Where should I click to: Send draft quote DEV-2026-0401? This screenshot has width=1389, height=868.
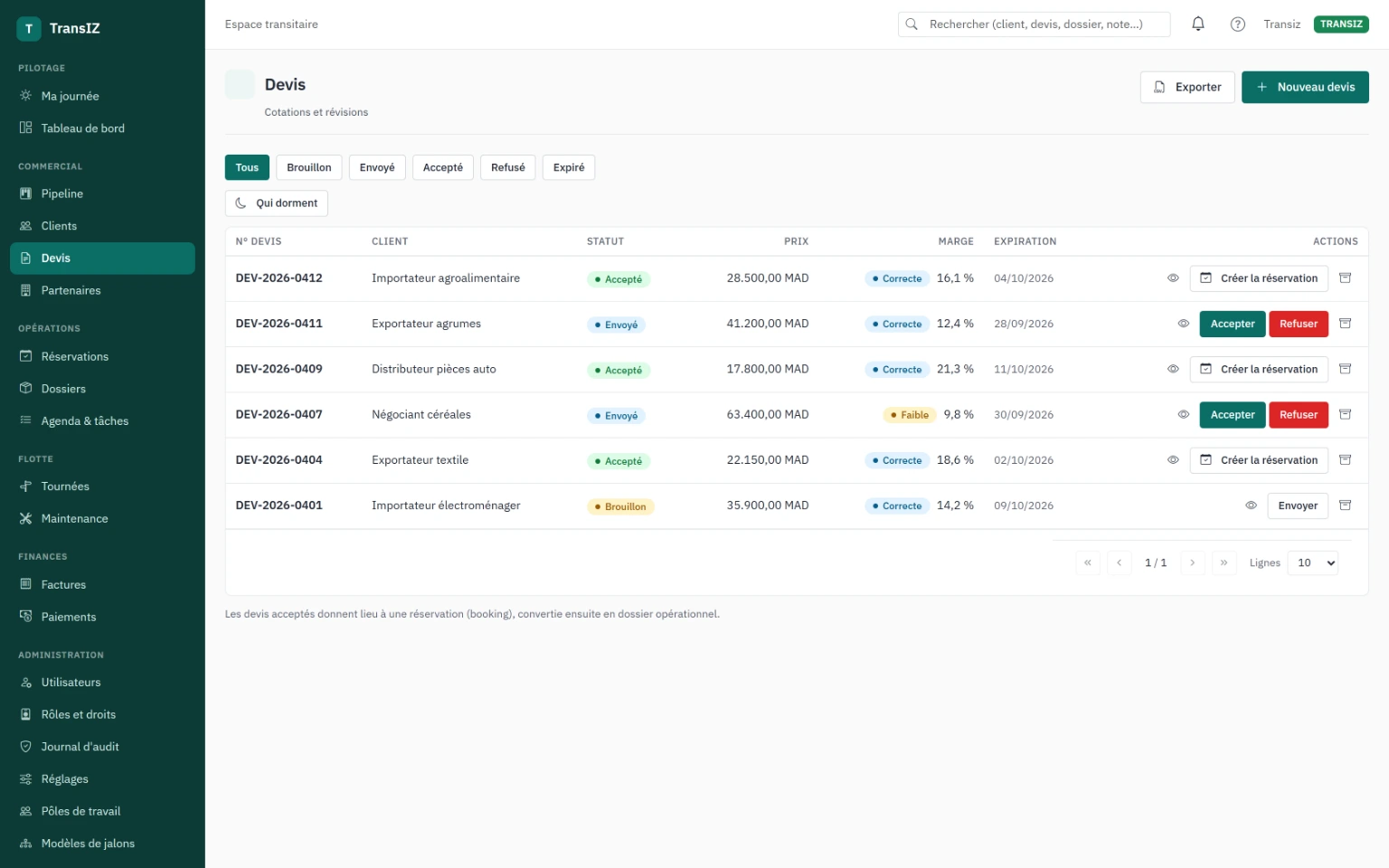click(x=1298, y=505)
